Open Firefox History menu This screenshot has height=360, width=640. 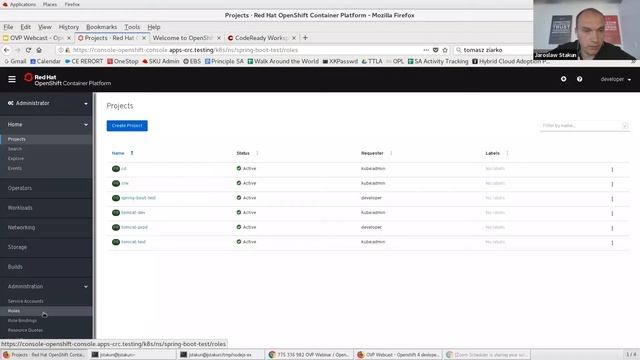pos(69,27)
